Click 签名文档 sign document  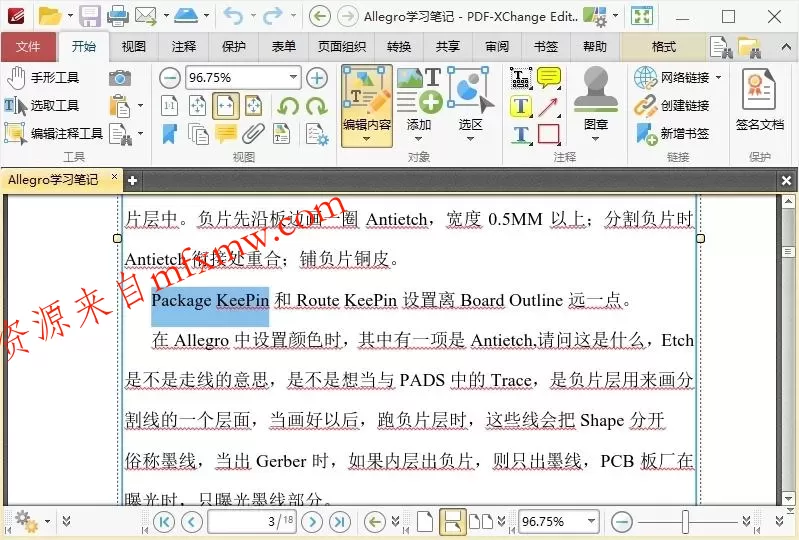pos(759,99)
